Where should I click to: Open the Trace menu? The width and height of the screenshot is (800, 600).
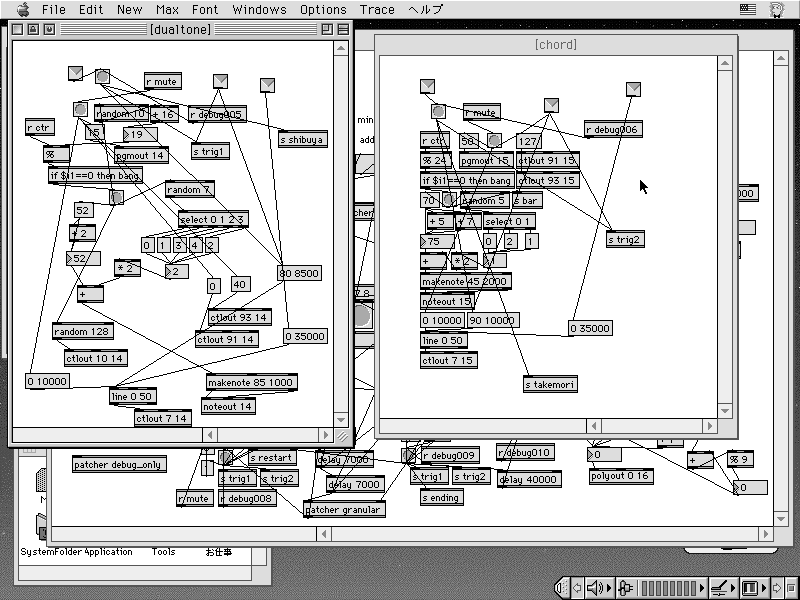click(x=377, y=9)
